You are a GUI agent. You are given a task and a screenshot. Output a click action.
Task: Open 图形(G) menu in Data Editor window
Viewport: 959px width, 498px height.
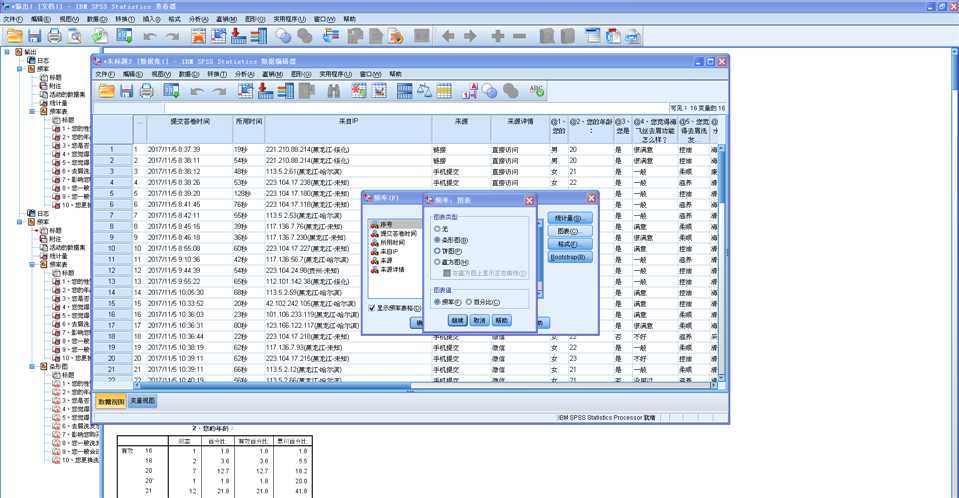click(x=300, y=74)
